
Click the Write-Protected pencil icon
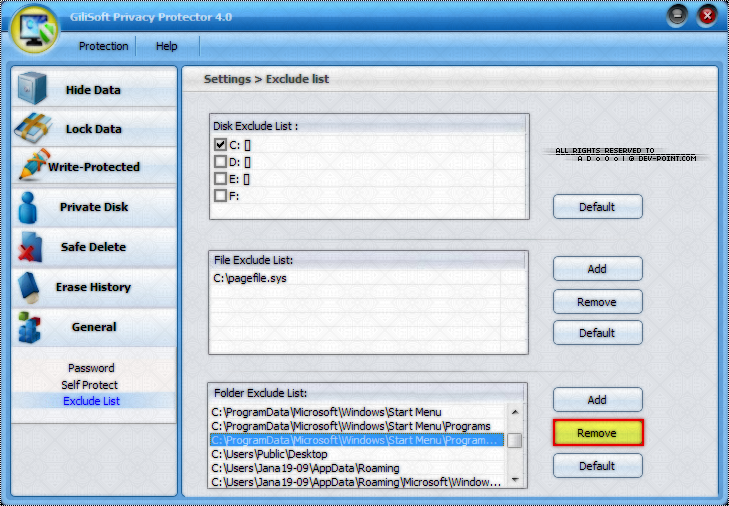33,164
